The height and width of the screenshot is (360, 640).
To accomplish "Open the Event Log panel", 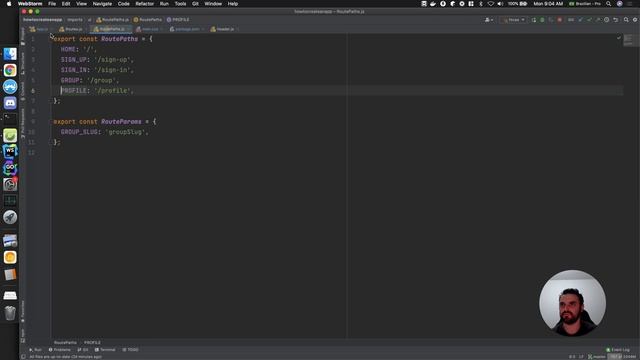I will coord(618,350).
